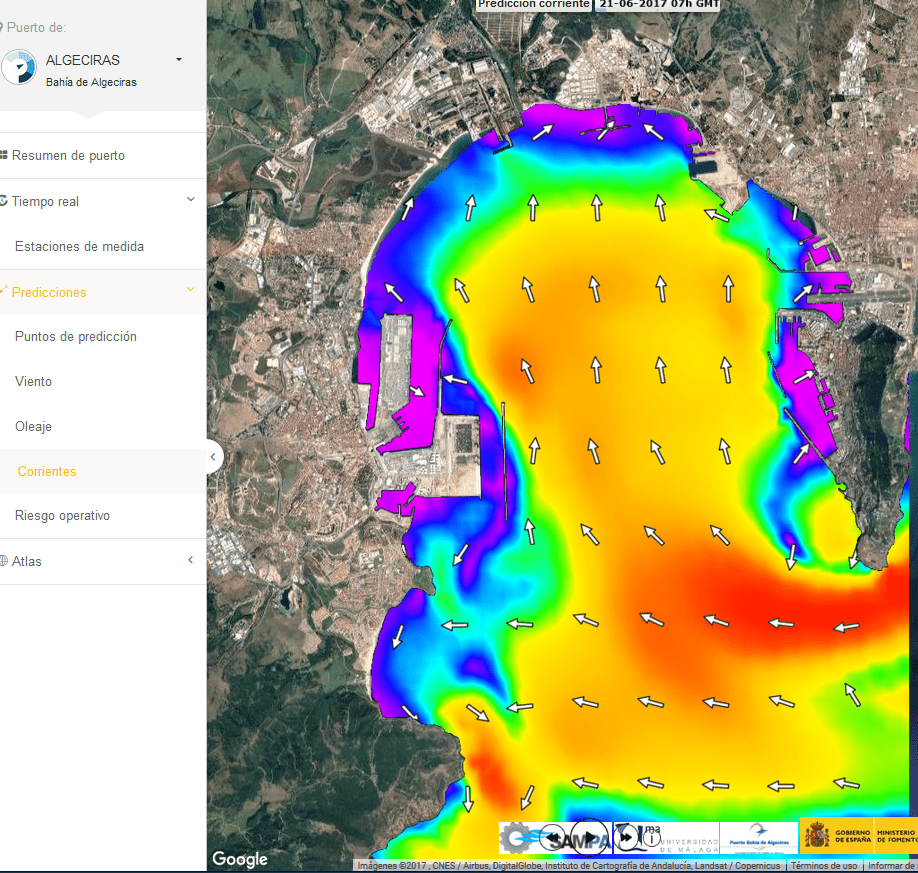
Task: Expand the Atlas section chevron
Action: pyautogui.click(x=190, y=561)
